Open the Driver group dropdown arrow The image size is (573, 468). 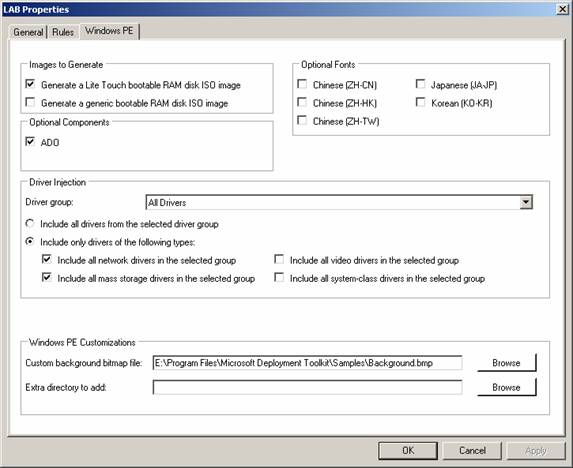[525, 202]
